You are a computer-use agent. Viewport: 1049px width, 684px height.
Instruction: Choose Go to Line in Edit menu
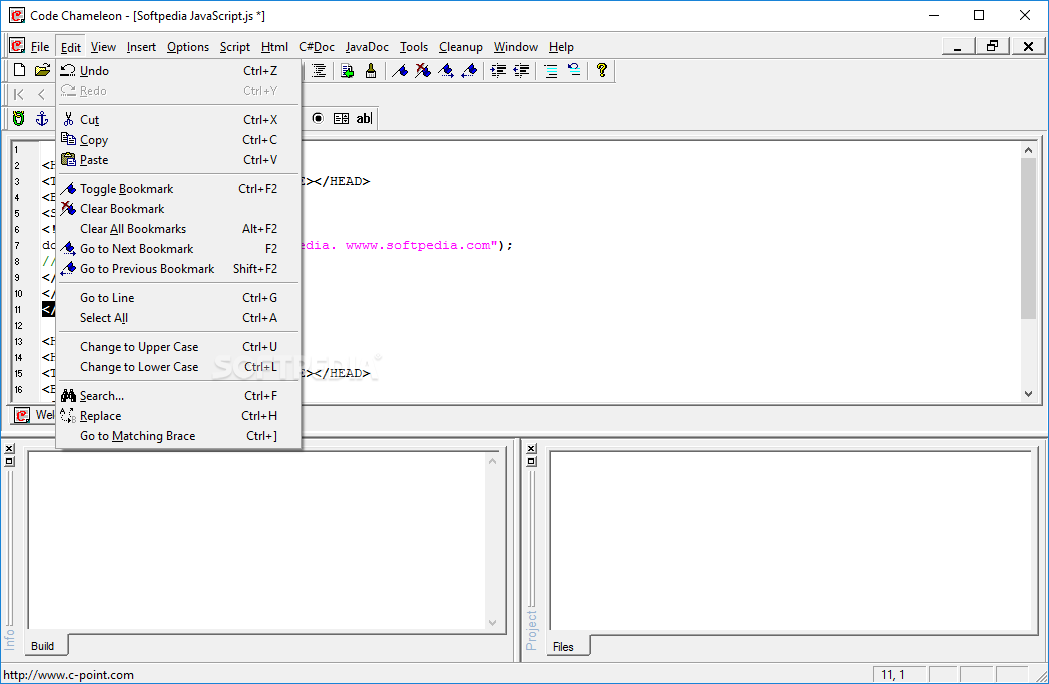[178, 298]
